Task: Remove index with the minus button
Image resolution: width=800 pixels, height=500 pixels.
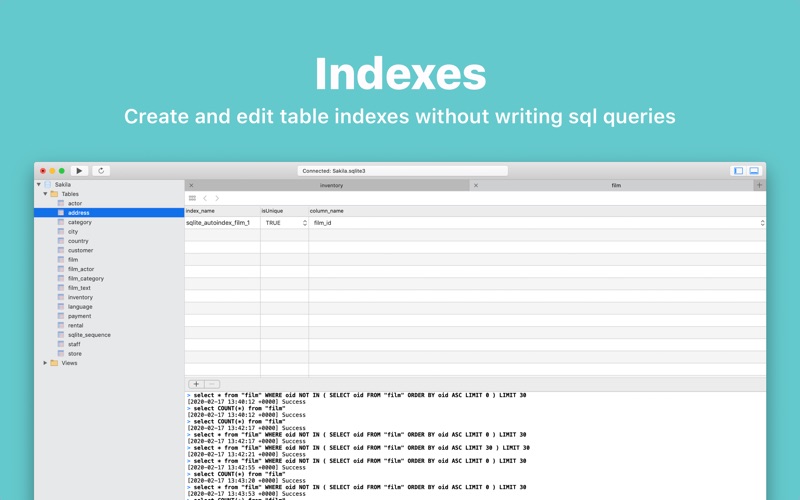Action: tap(212, 384)
